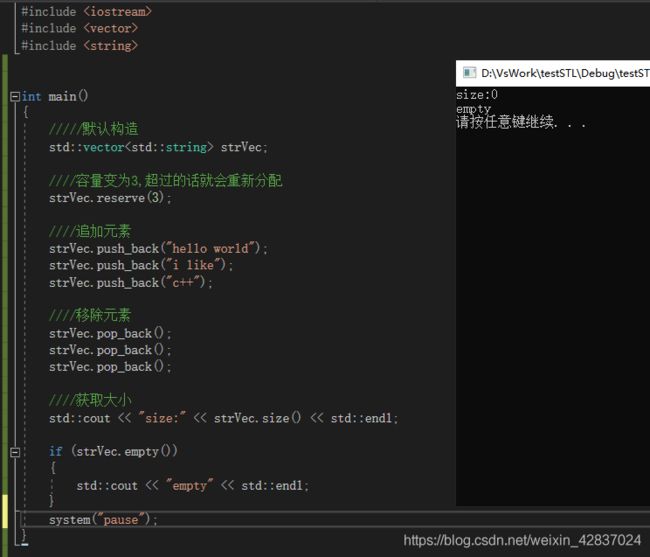Click the #include <vector> line

[x=79, y=29]
